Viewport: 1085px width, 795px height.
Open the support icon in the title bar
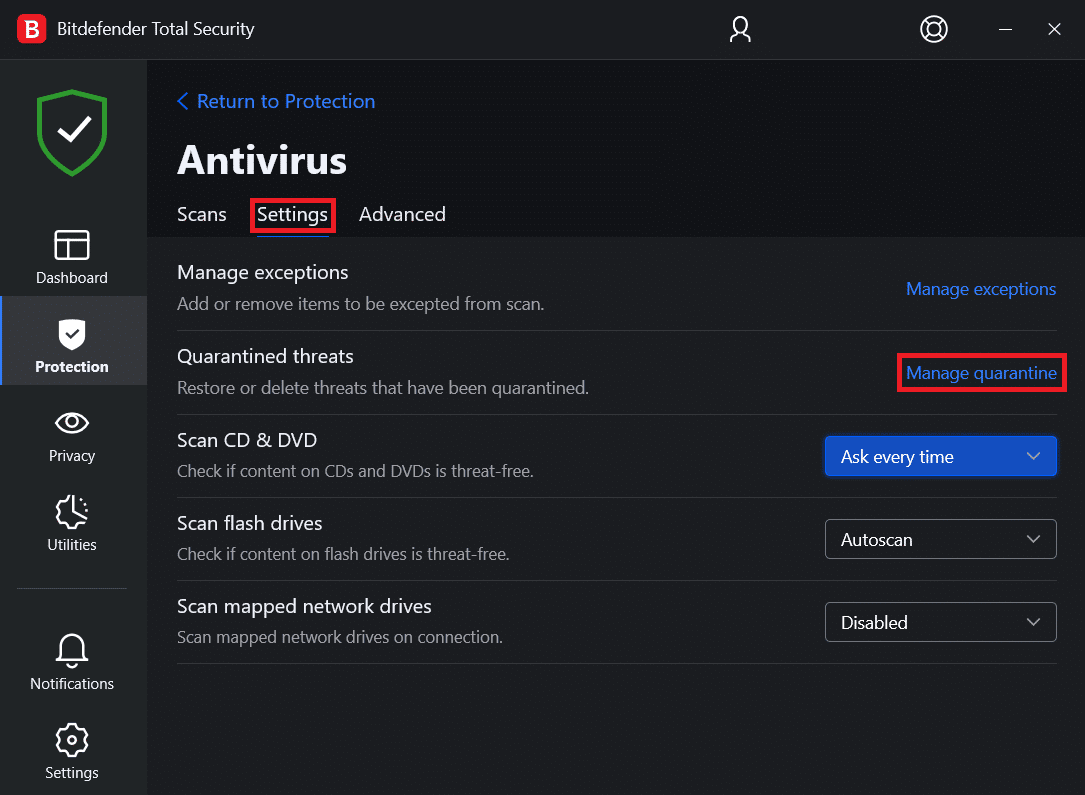coord(933,29)
